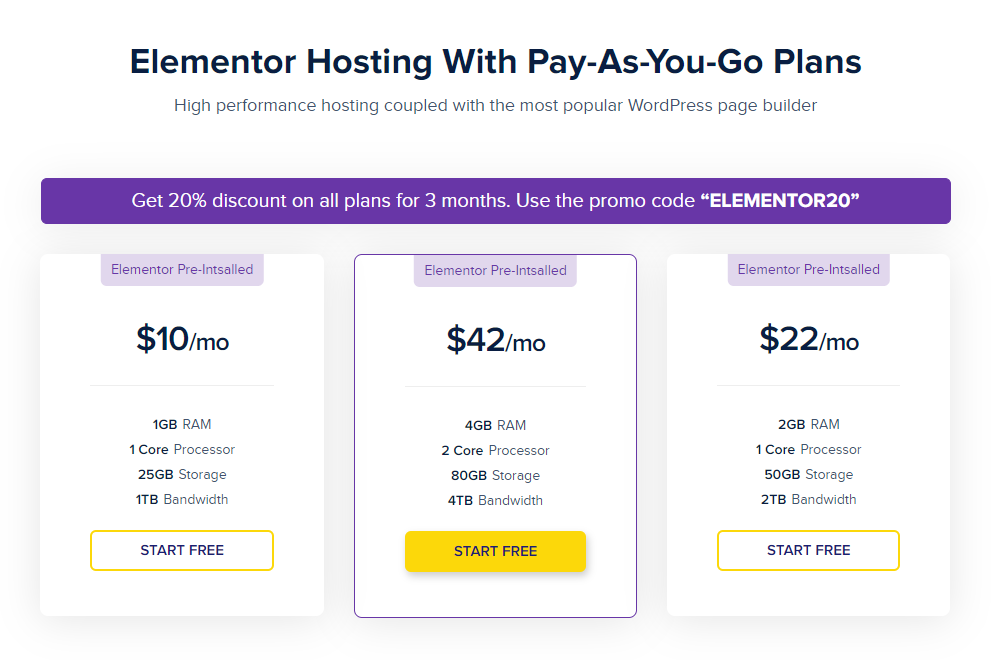The image size is (991, 660).
Task: Start free on the $22/mo plan
Action: (x=808, y=550)
